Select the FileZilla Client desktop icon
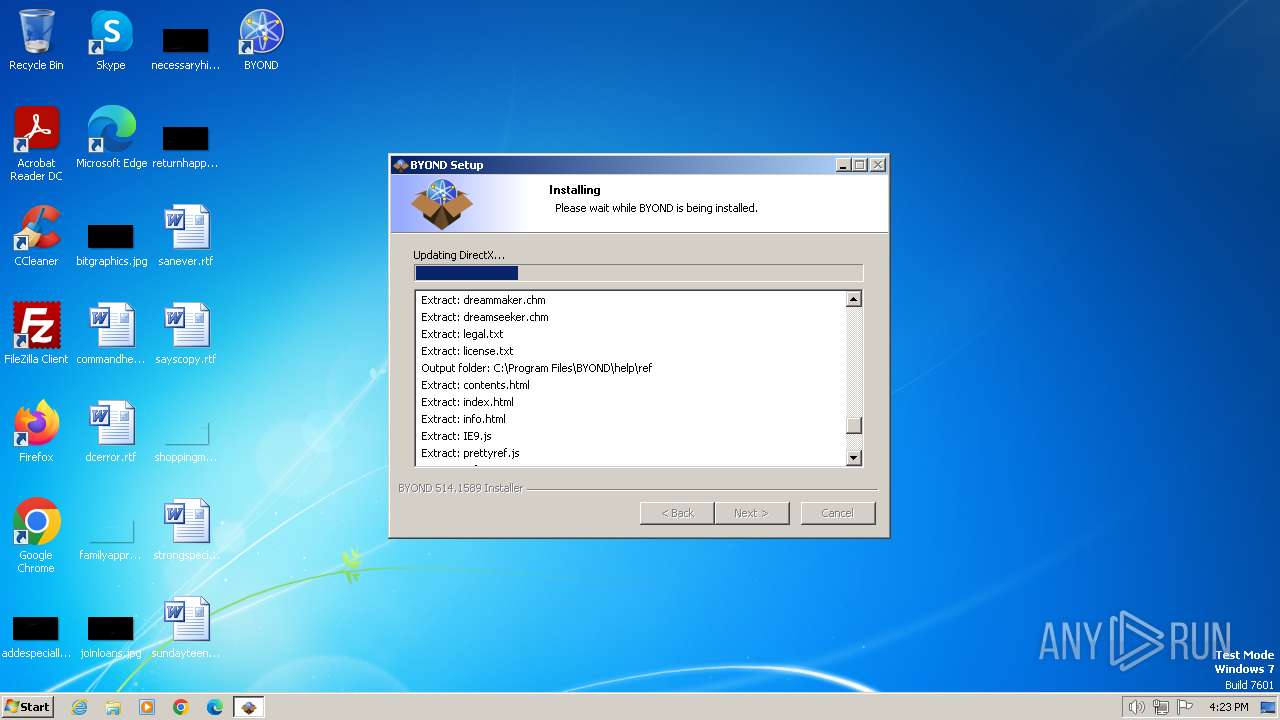 coord(36,334)
